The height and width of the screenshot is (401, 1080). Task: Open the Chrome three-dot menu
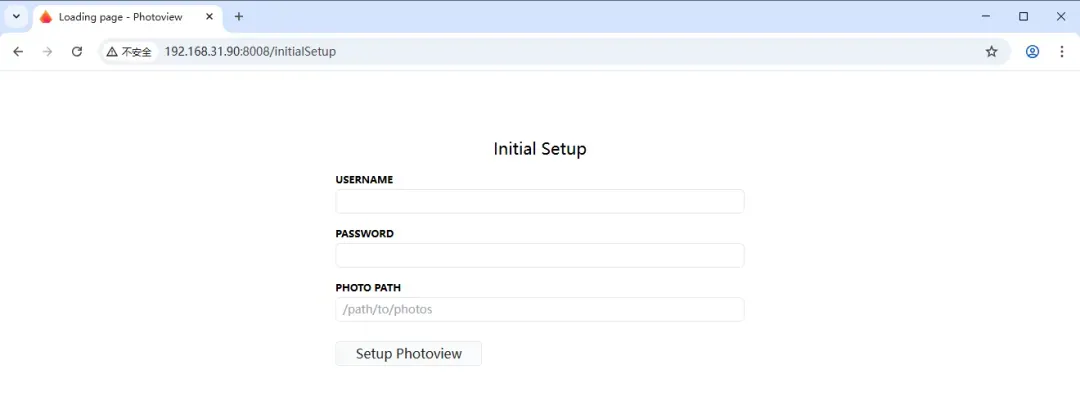(x=1061, y=52)
